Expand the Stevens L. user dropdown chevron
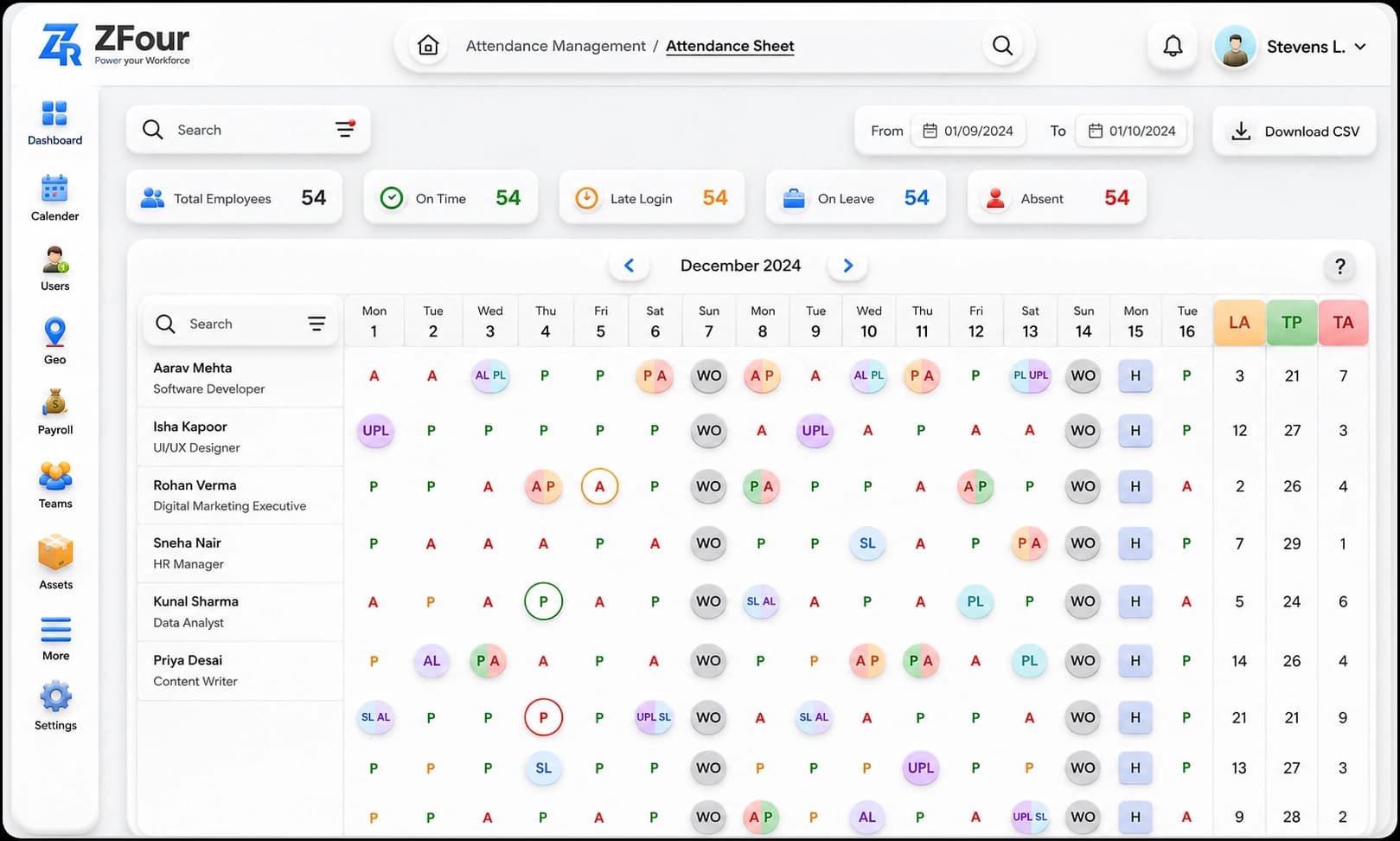Screen dimensions: 1400x841 1360,47
